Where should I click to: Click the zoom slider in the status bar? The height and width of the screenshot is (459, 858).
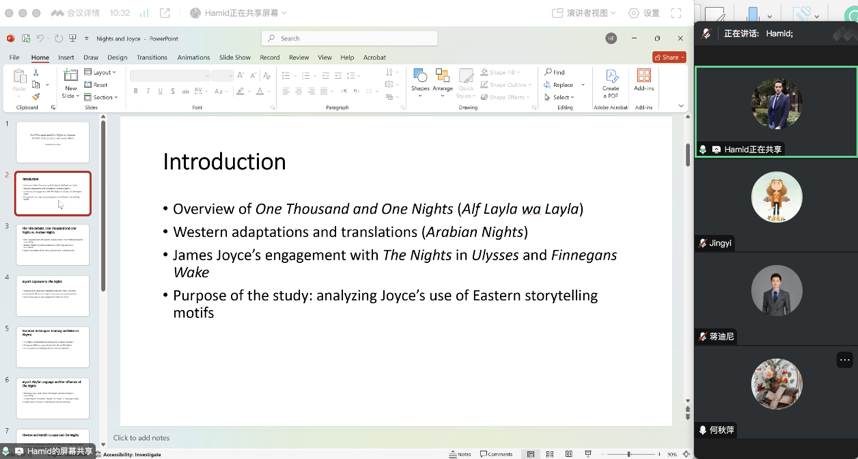click(629, 454)
